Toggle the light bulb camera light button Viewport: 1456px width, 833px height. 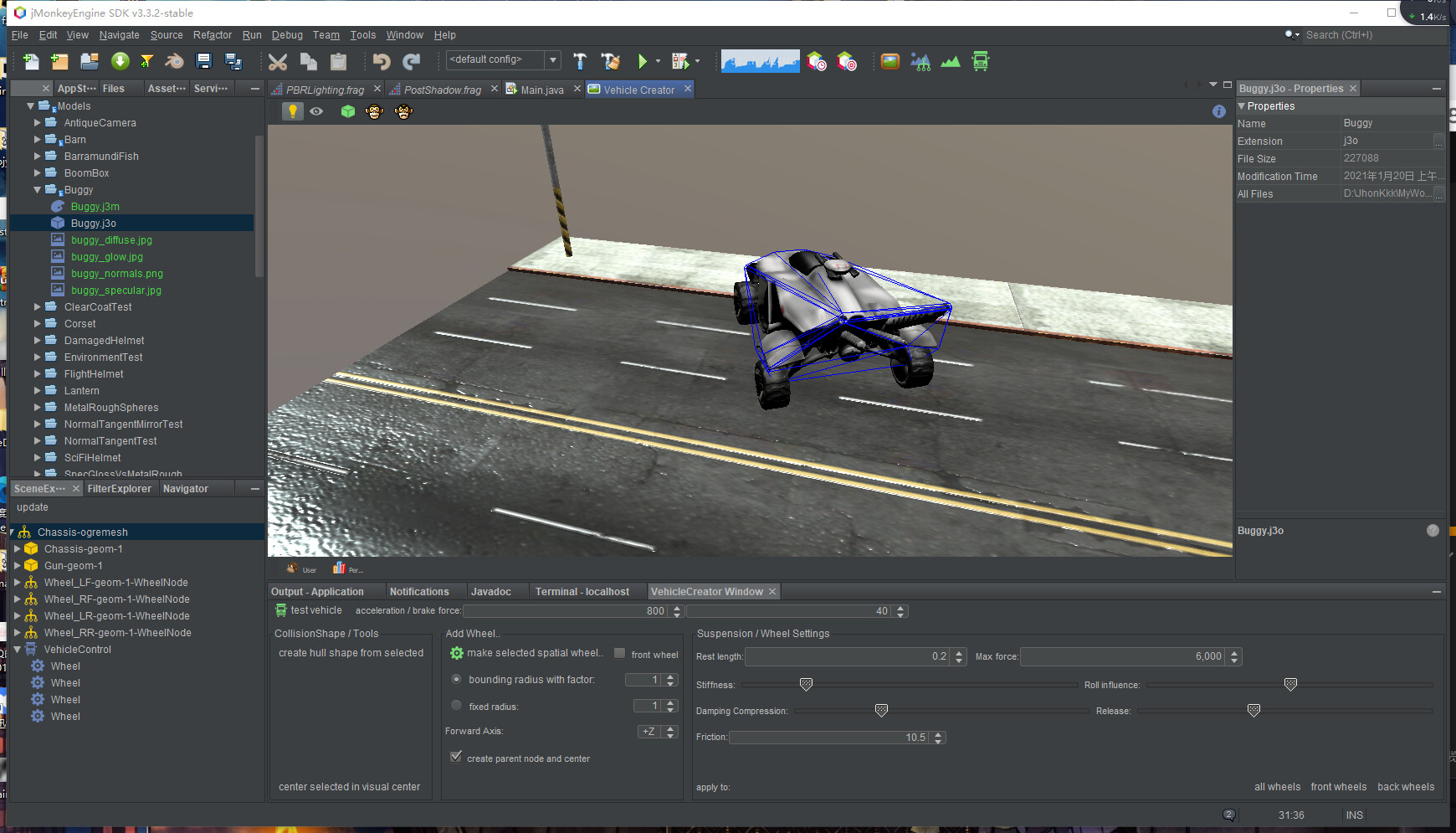point(292,111)
